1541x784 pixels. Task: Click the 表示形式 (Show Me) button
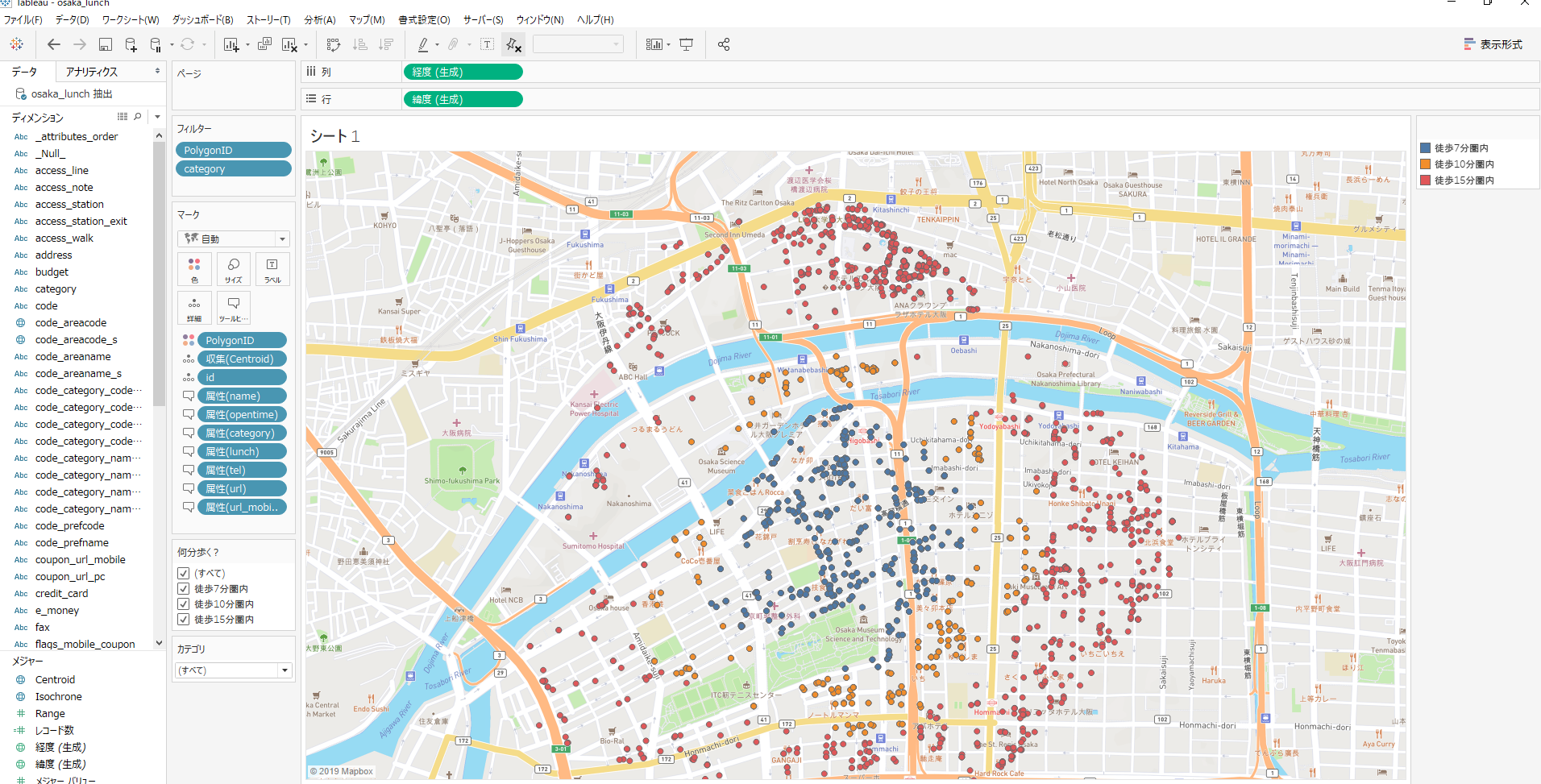pos(1493,45)
